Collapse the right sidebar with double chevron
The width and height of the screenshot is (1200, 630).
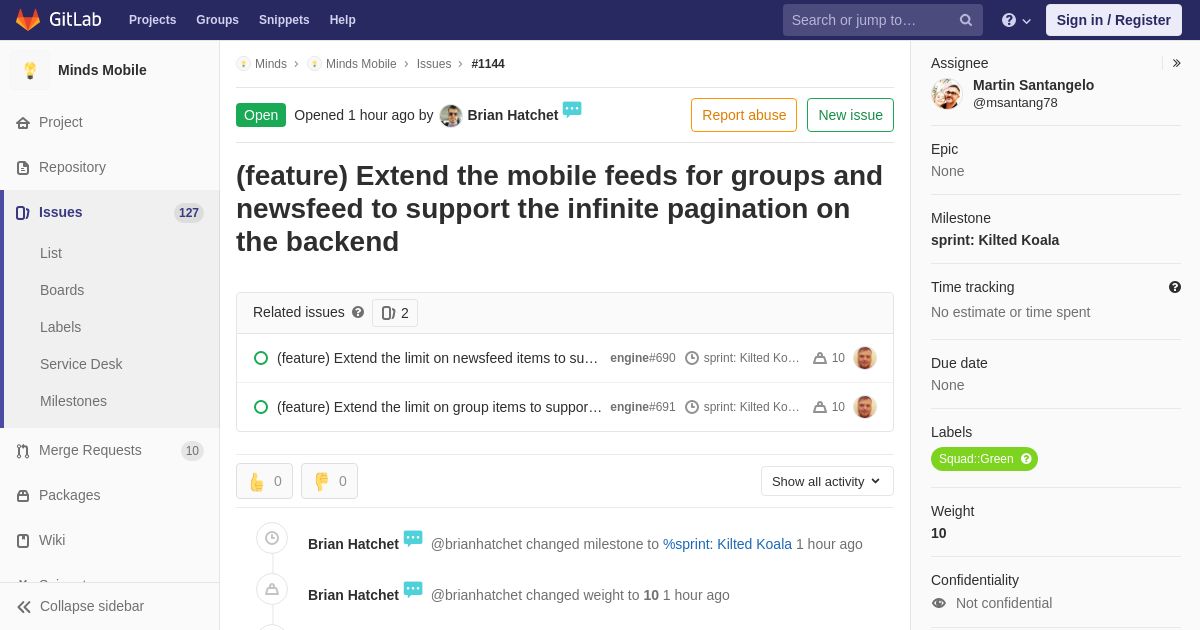click(x=1176, y=63)
